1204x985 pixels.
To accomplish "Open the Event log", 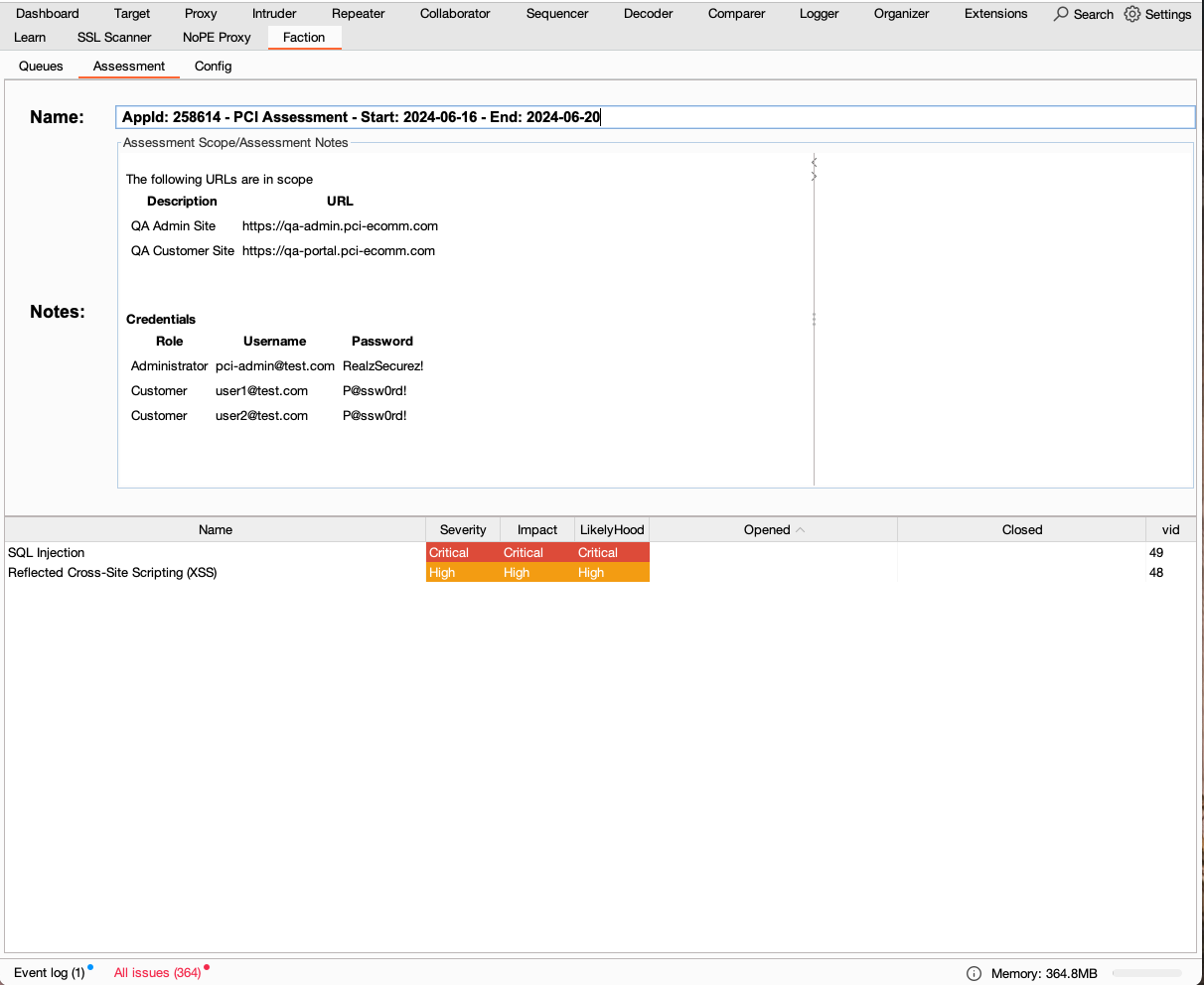I will pyautogui.click(x=50, y=972).
